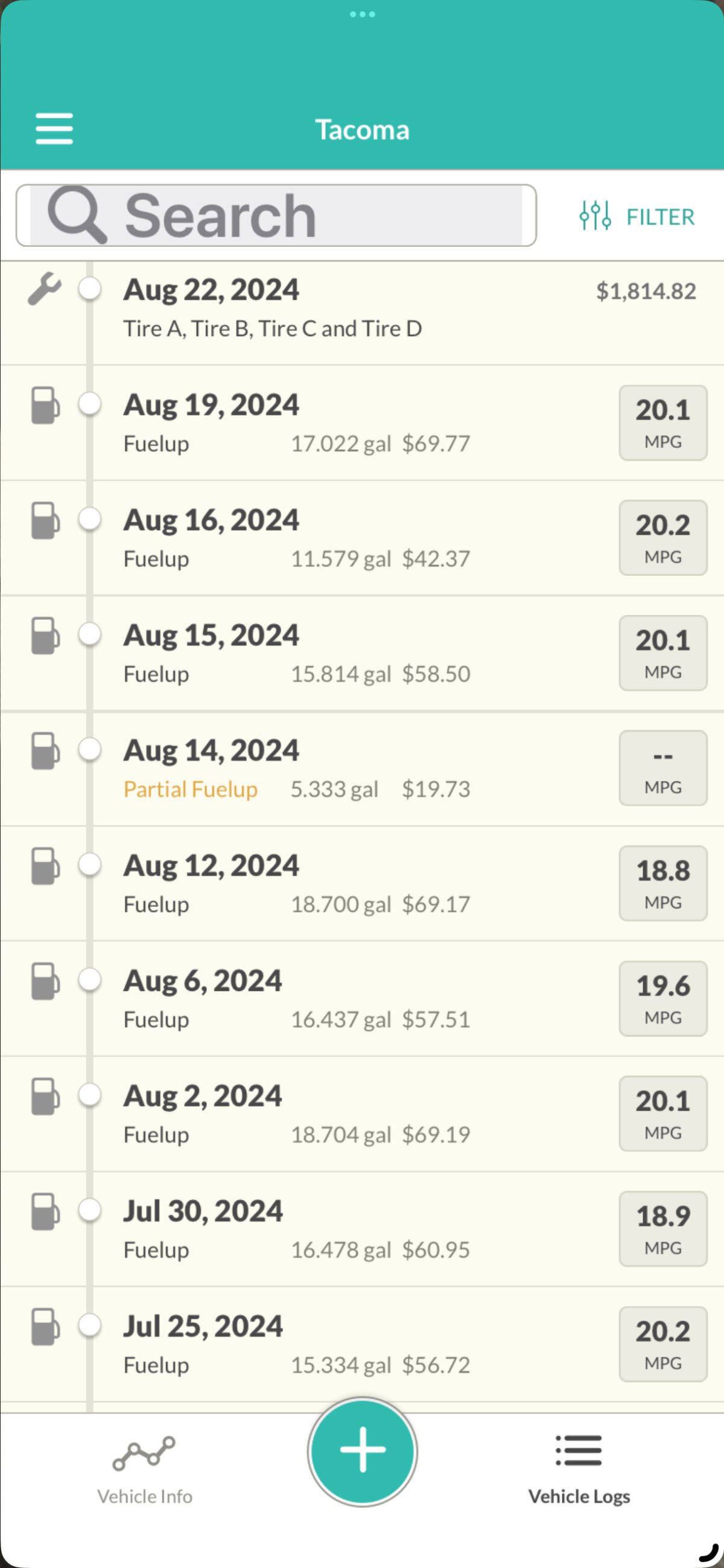Click the fuel pump icon for Aug 19
The width and height of the screenshot is (724, 1568).
point(45,405)
